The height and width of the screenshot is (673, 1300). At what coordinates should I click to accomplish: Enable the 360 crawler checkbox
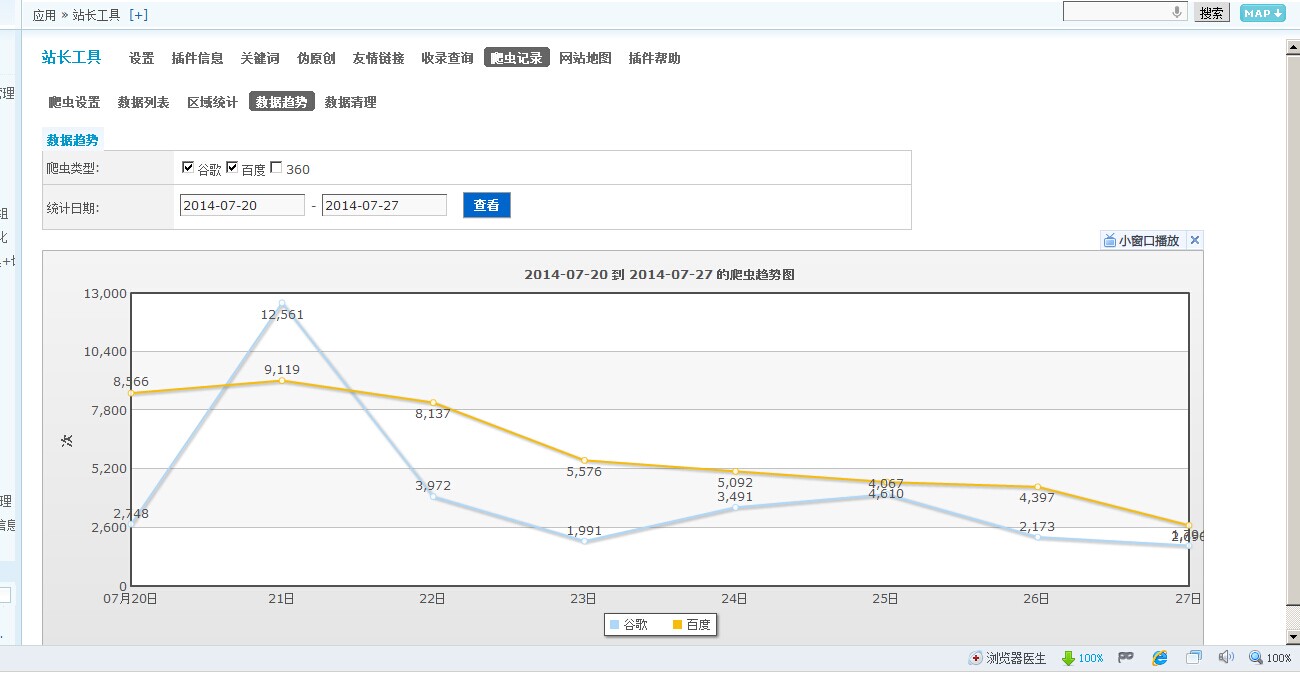pyautogui.click(x=276, y=167)
